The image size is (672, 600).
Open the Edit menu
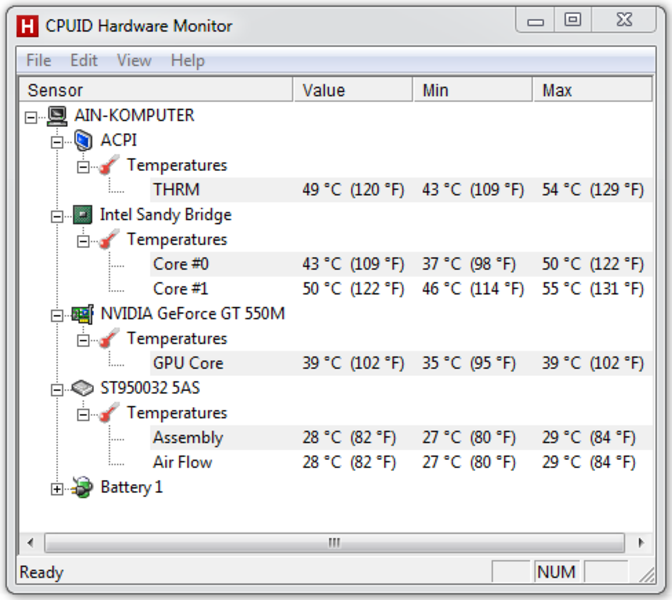[x=84, y=60]
